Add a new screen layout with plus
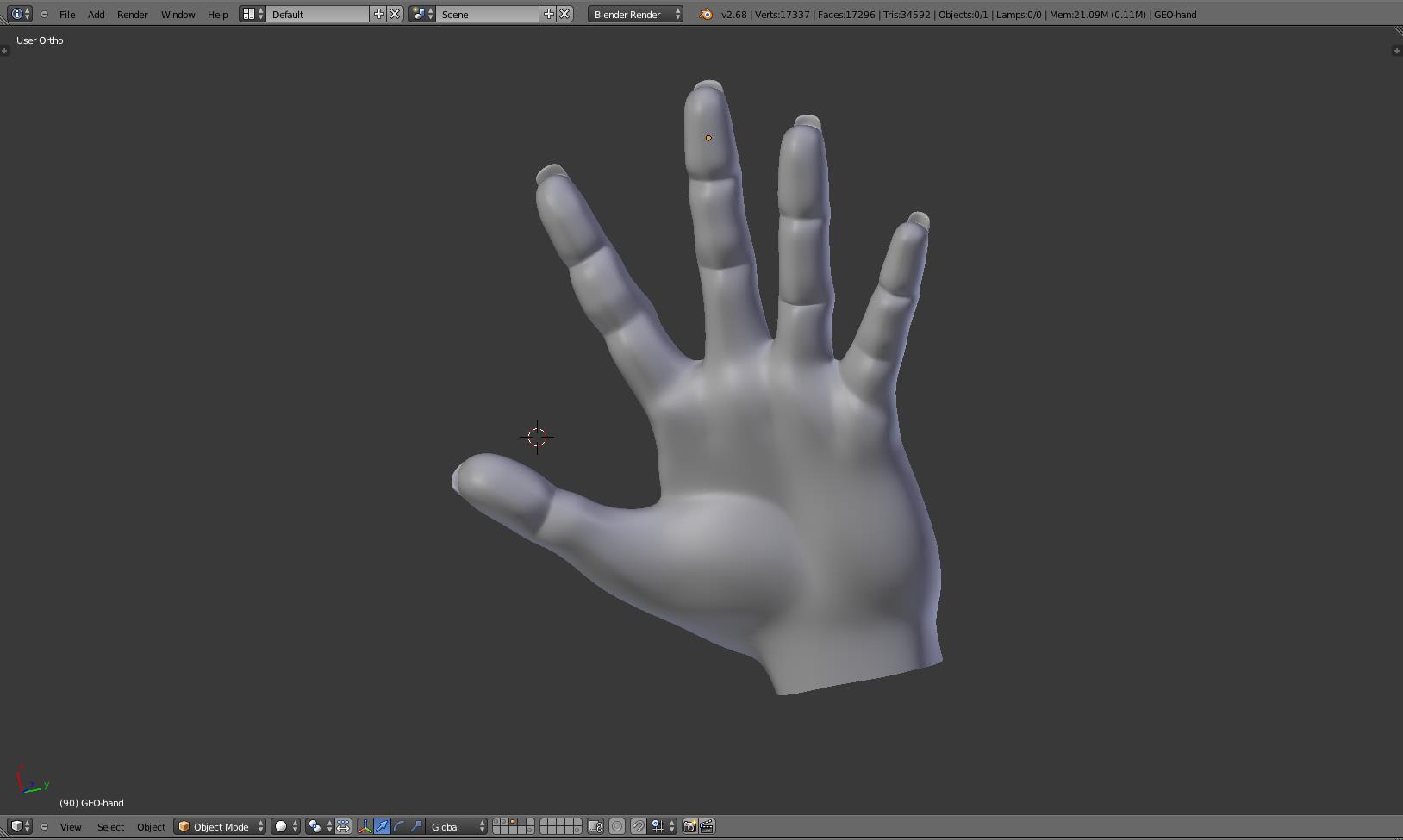The width and height of the screenshot is (1403, 840). click(378, 15)
